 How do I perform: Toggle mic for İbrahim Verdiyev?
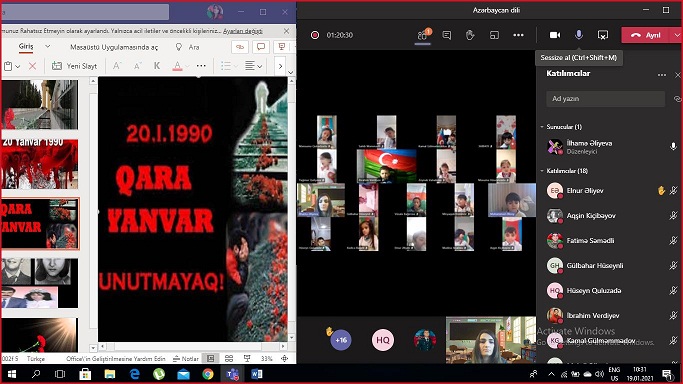(673, 315)
